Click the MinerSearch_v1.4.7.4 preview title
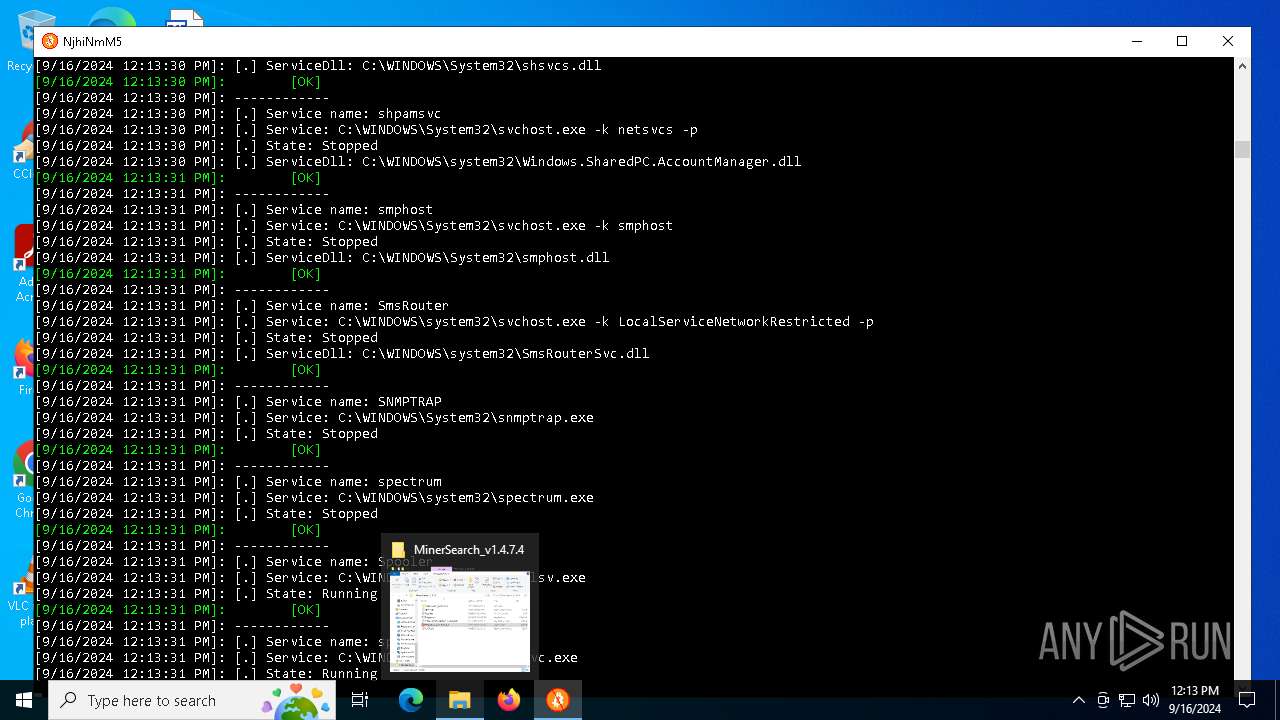This screenshot has width=1280, height=720. (469, 550)
